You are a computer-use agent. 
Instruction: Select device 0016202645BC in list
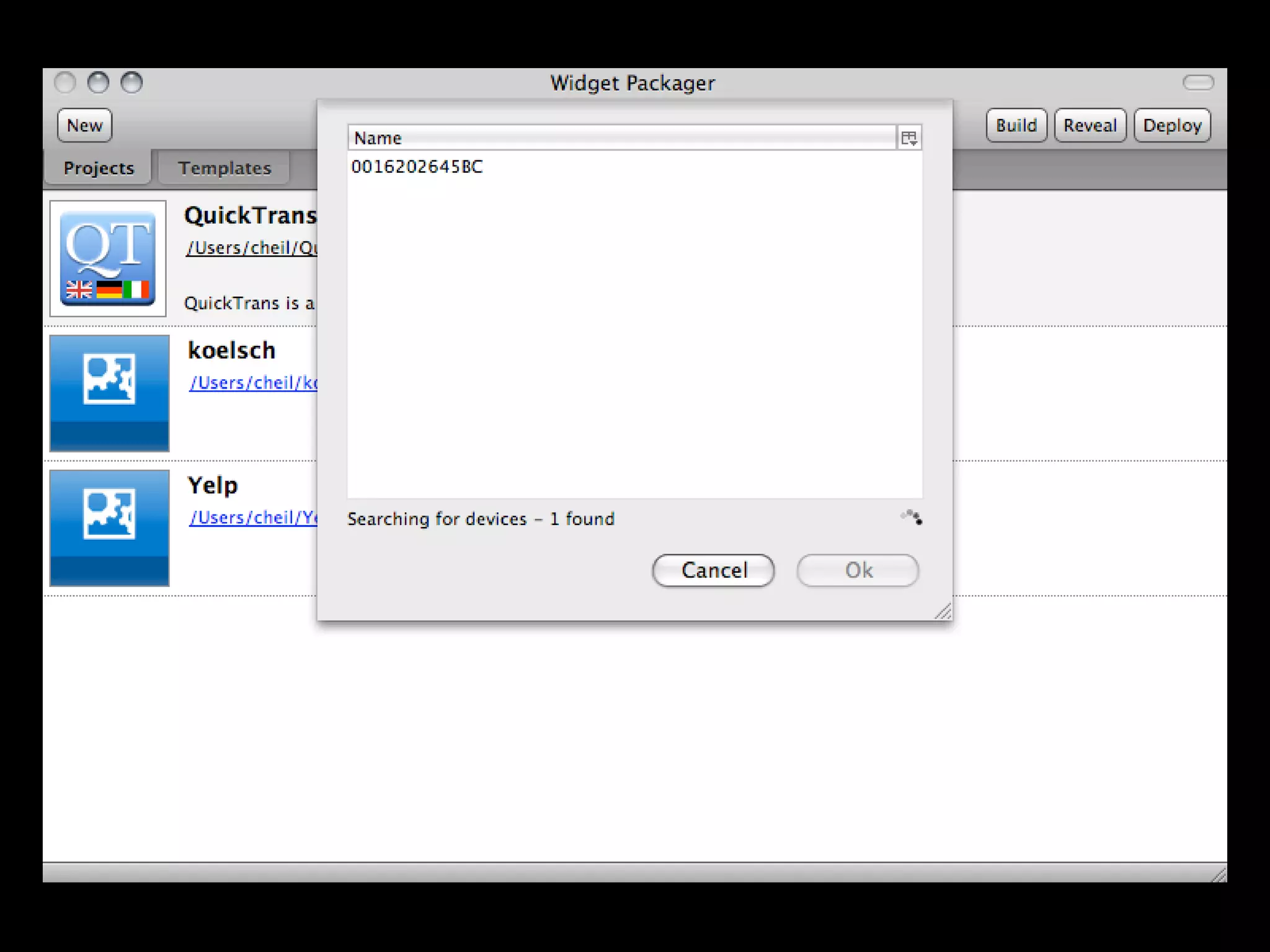click(417, 167)
